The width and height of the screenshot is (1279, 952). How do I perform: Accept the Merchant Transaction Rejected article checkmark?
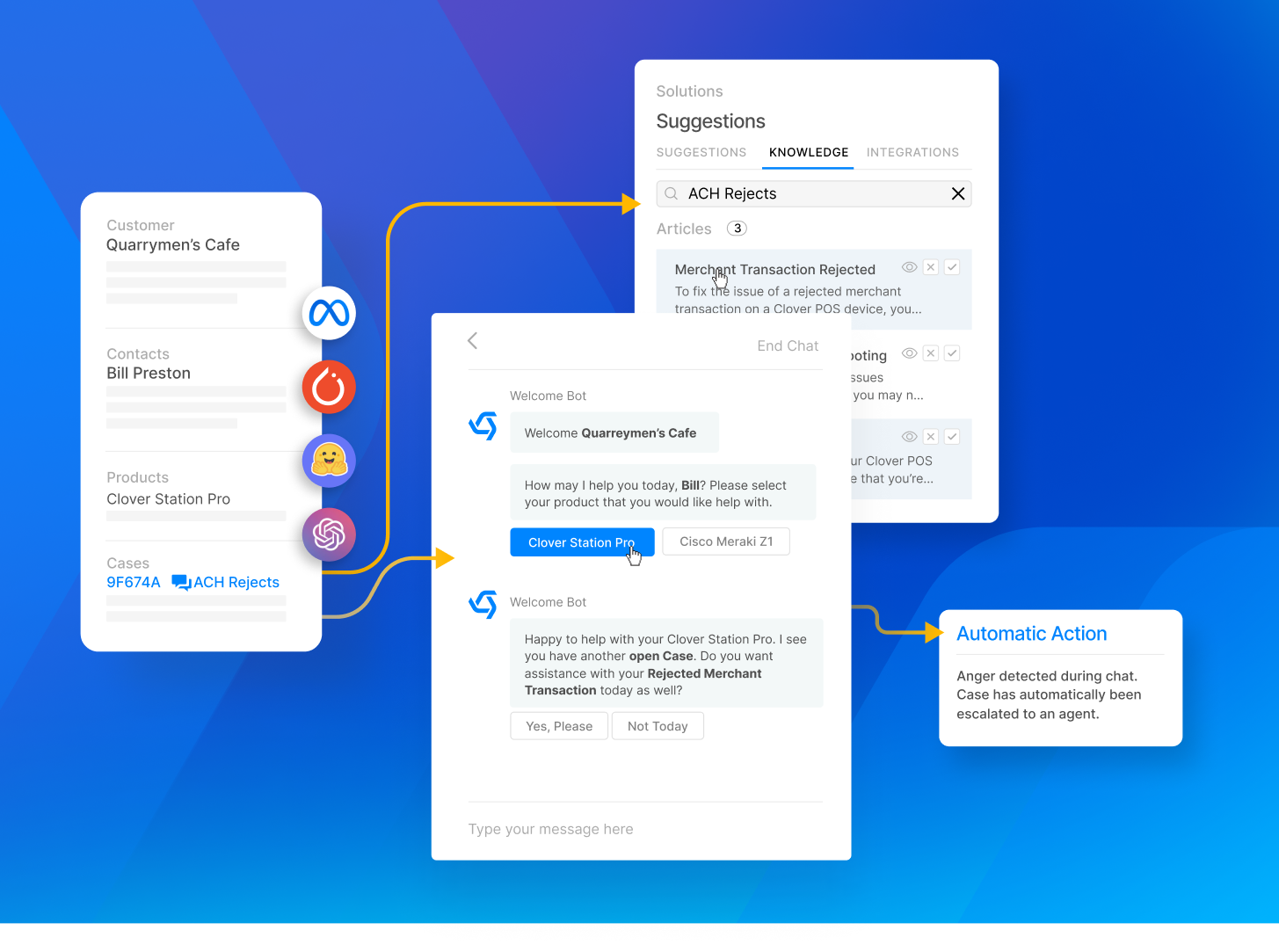(x=952, y=267)
